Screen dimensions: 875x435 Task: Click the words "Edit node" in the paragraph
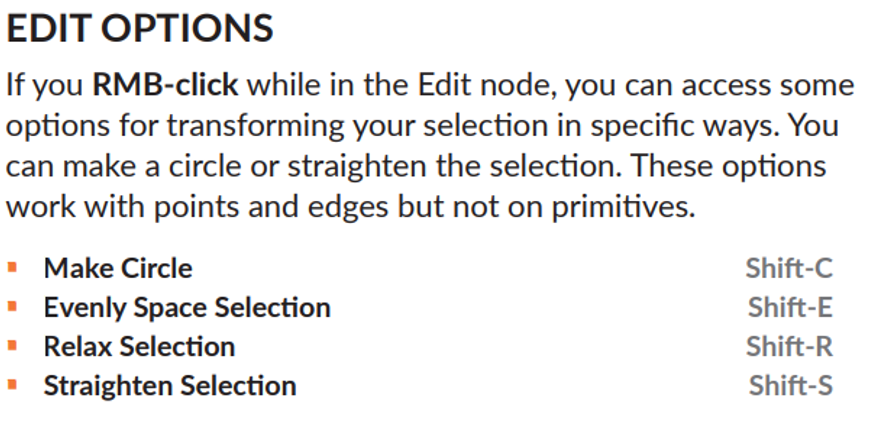pyautogui.click(x=488, y=85)
